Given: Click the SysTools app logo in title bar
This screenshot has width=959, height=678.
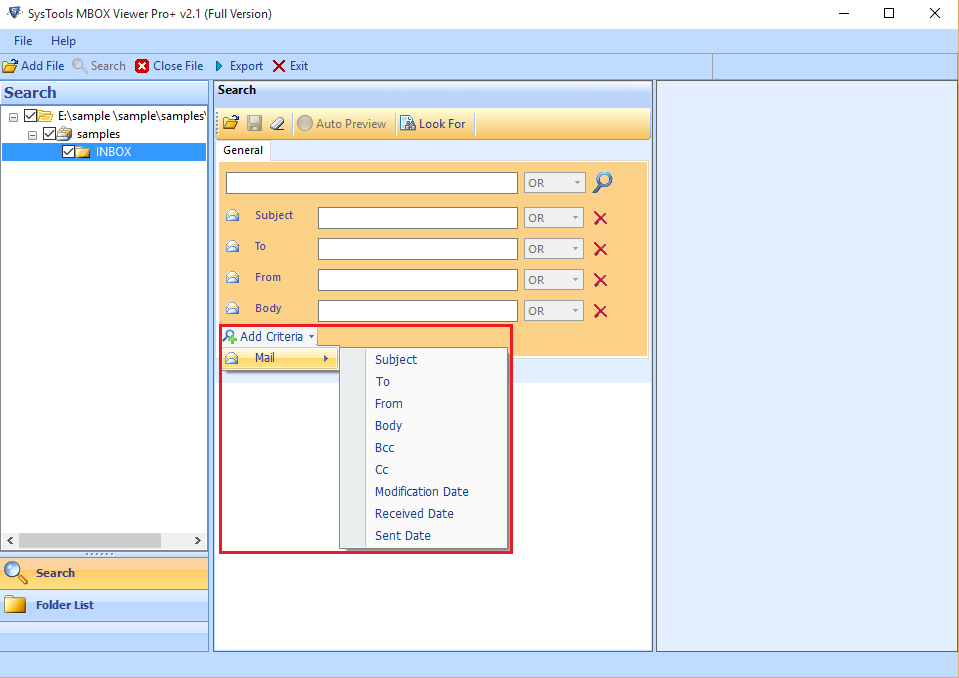Looking at the screenshot, I should (x=14, y=13).
